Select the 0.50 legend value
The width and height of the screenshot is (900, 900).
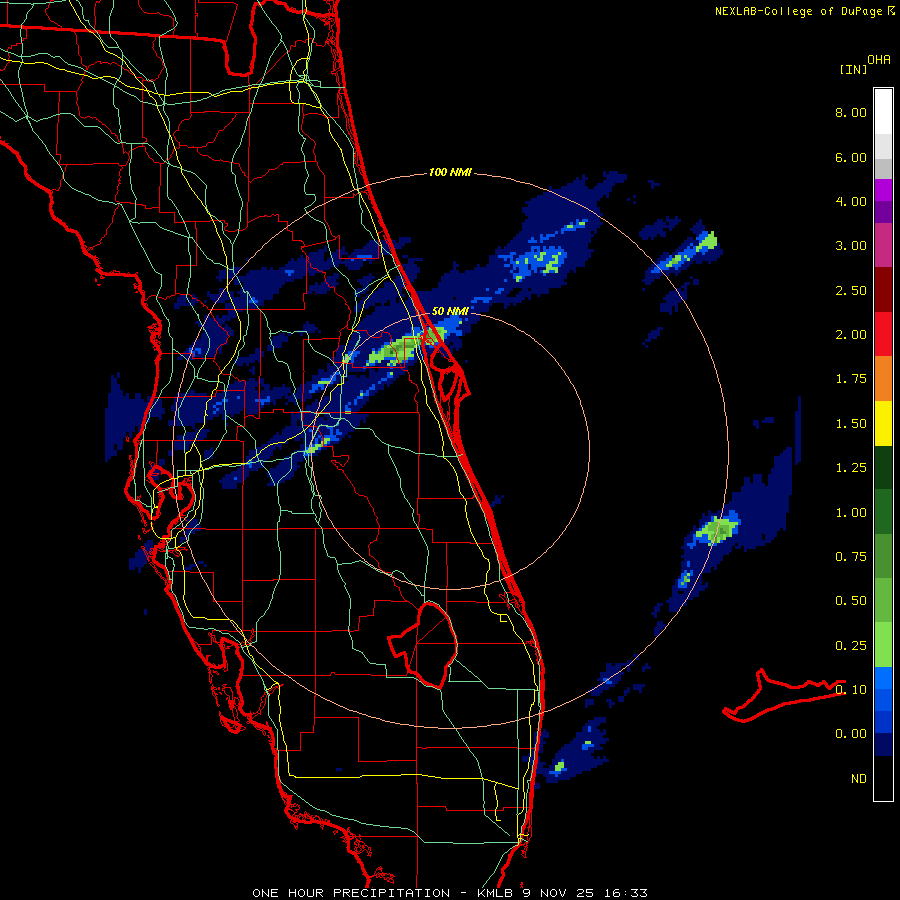click(x=851, y=601)
